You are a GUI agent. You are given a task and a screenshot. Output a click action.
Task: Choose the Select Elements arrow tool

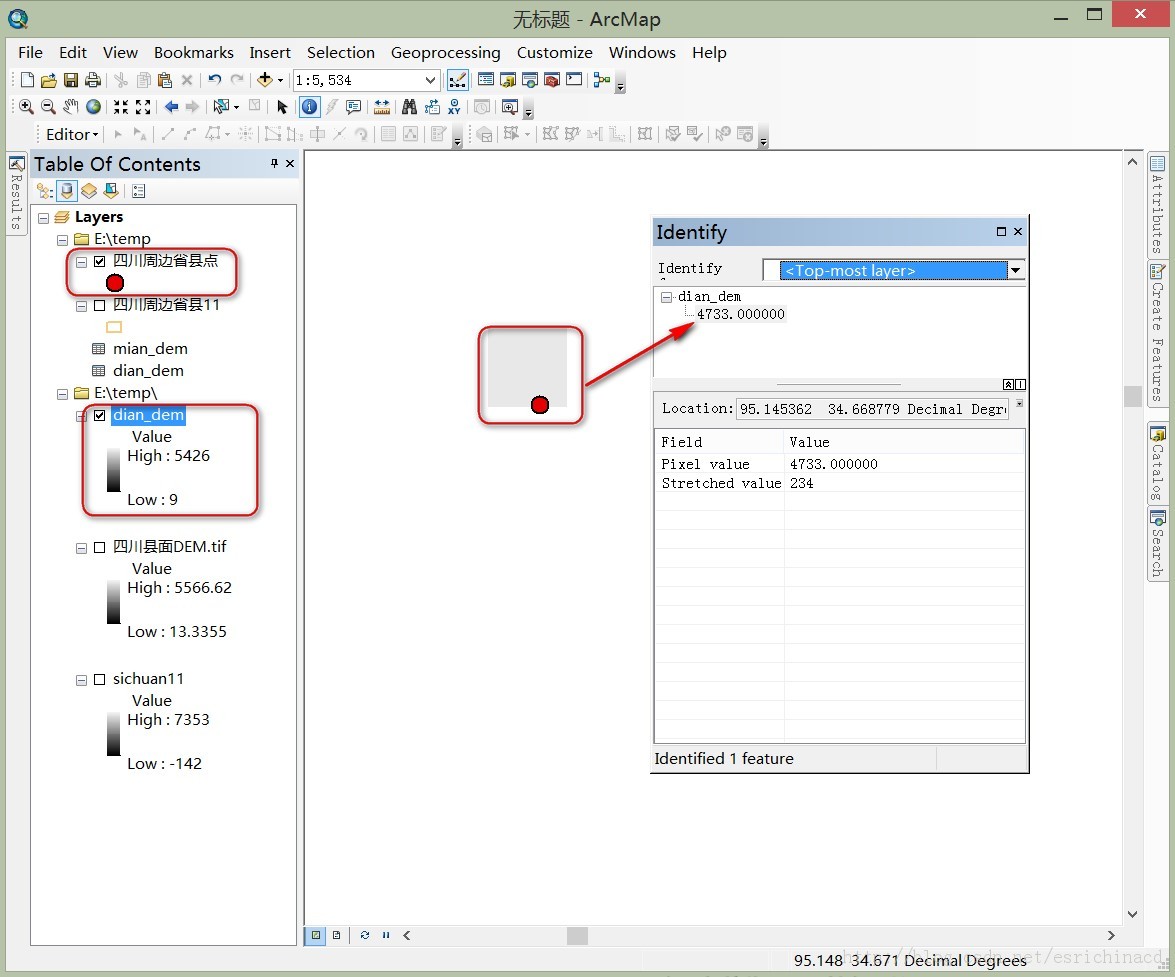(x=282, y=107)
